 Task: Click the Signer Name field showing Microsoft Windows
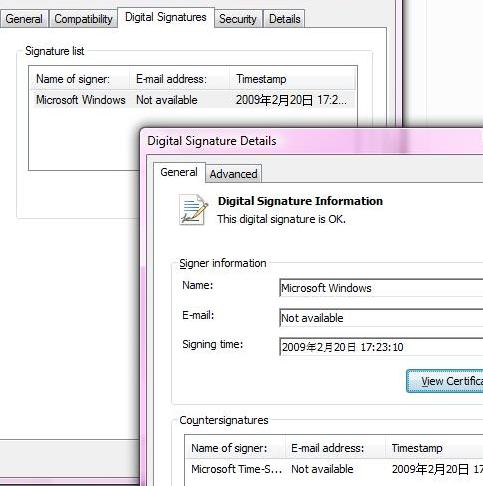tap(381, 288)
